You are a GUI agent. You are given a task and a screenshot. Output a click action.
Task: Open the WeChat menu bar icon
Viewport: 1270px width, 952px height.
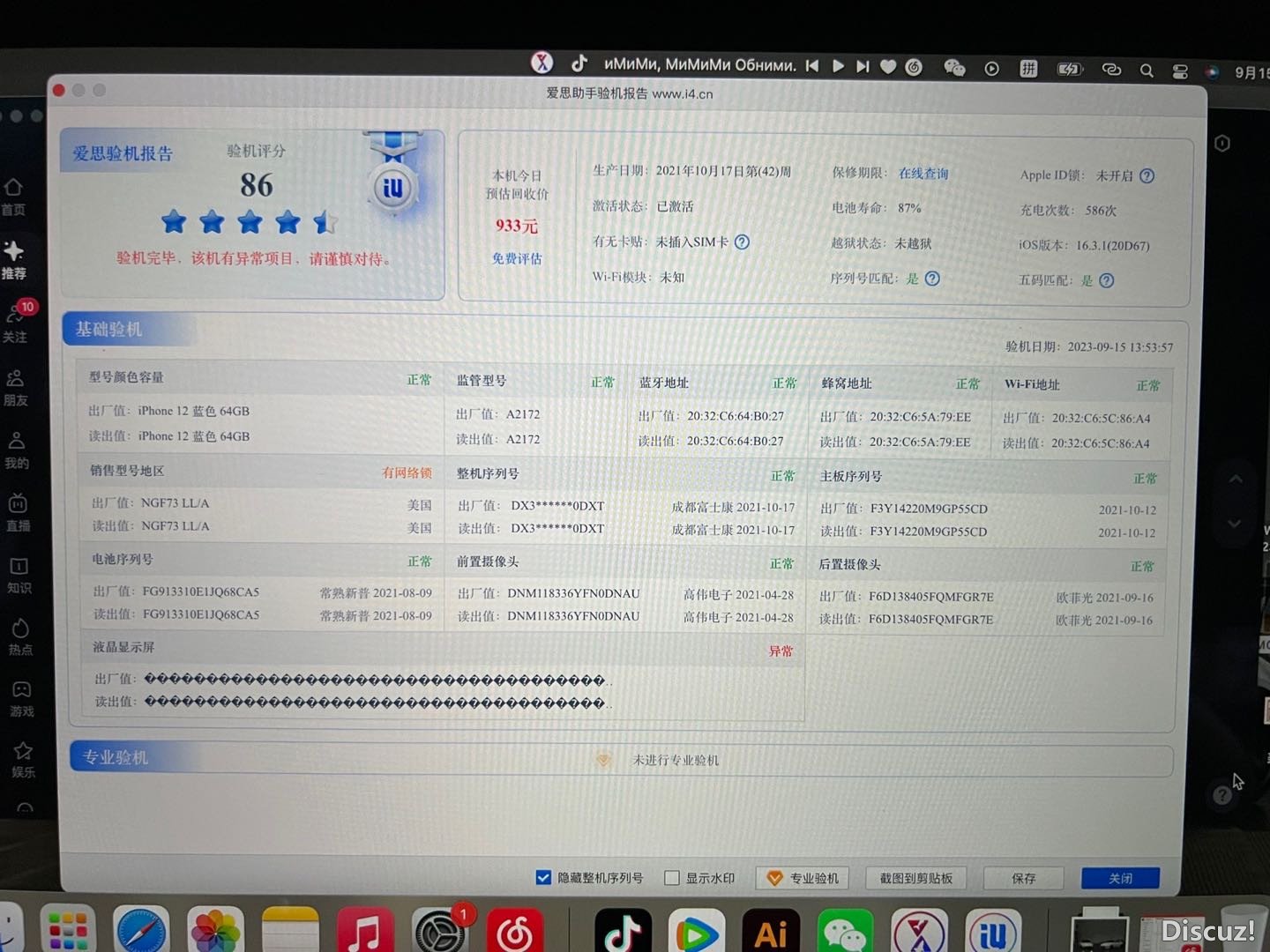pos(954,68)
